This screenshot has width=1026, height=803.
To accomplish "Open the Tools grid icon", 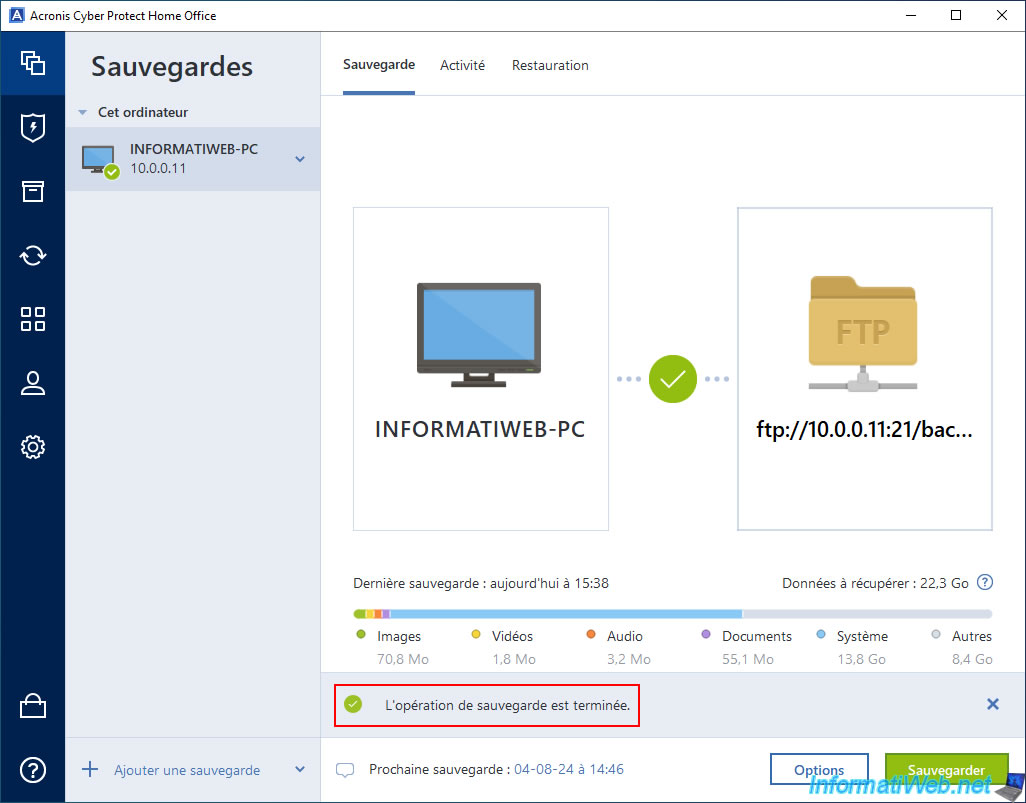I will (x=33, y=319).
